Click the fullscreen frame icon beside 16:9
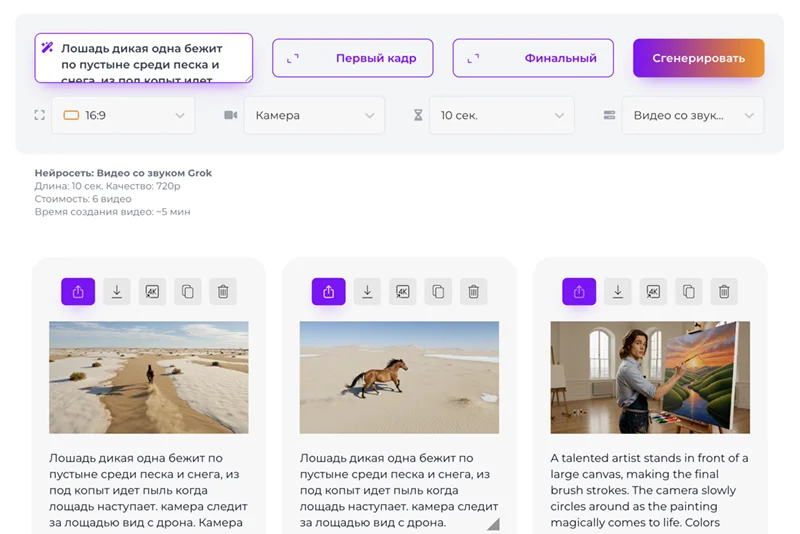The height and width of the screenshot is (534, 800). [39, 115]
